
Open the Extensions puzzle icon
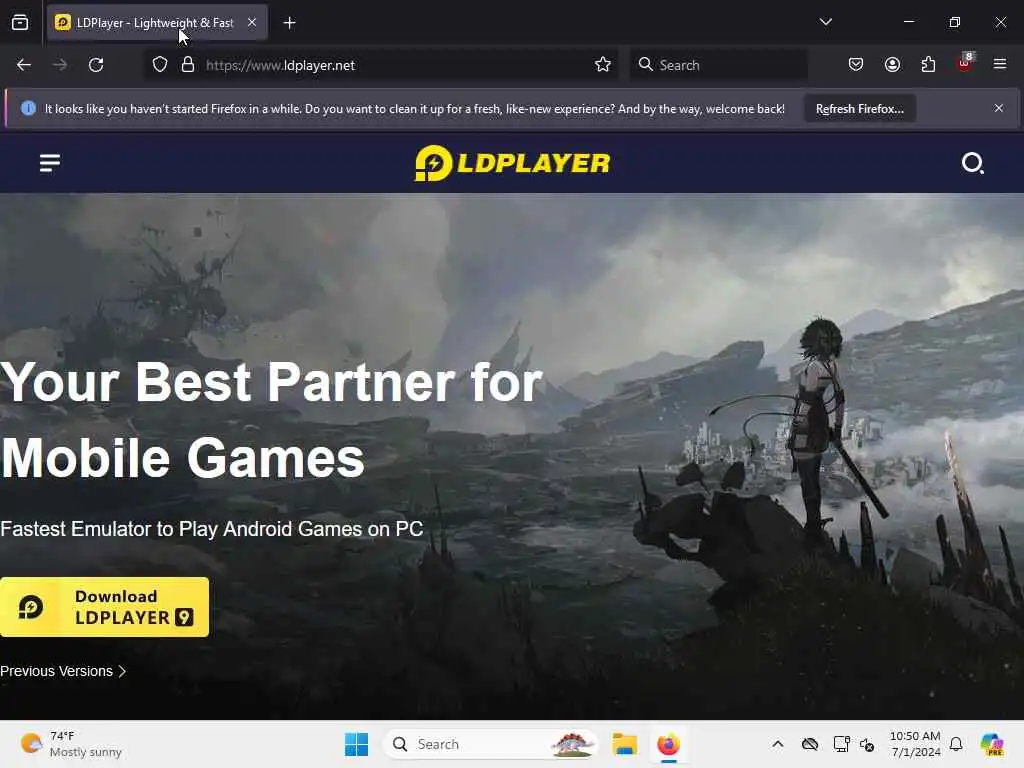click(928, 65)
